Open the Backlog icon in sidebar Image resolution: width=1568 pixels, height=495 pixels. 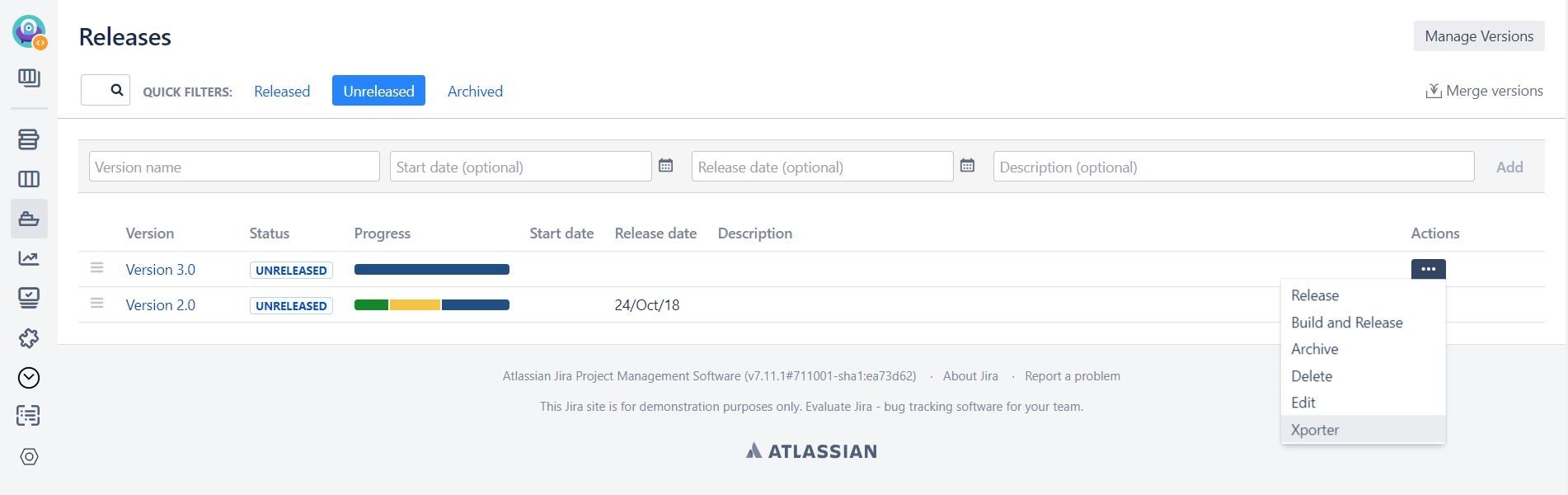29,139
